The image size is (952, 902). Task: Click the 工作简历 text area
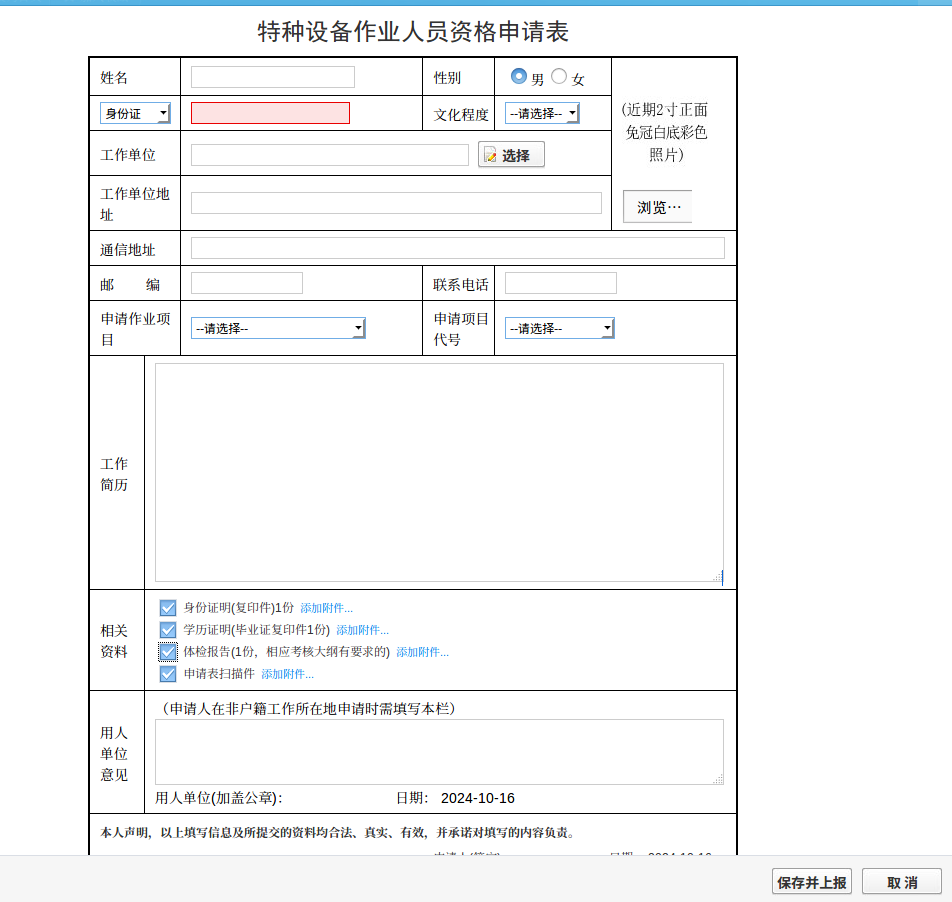pos(438,472)
